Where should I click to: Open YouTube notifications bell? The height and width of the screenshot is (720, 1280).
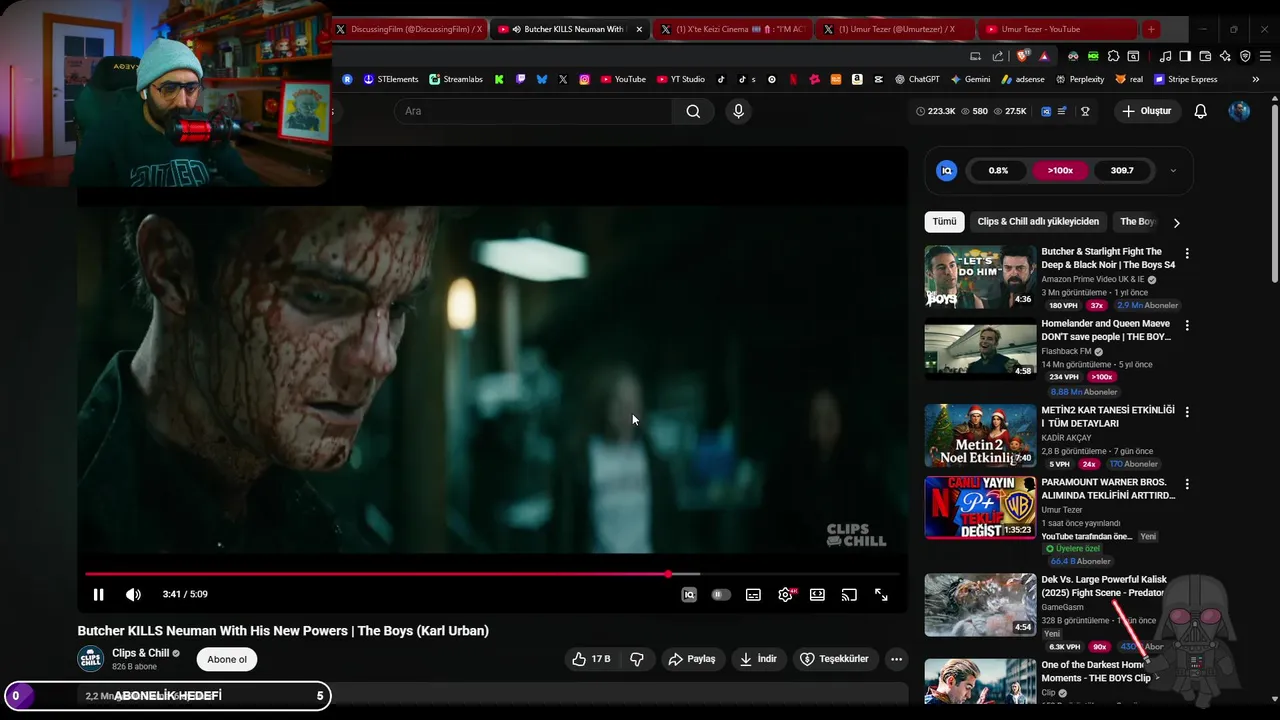pos(1201,111)
